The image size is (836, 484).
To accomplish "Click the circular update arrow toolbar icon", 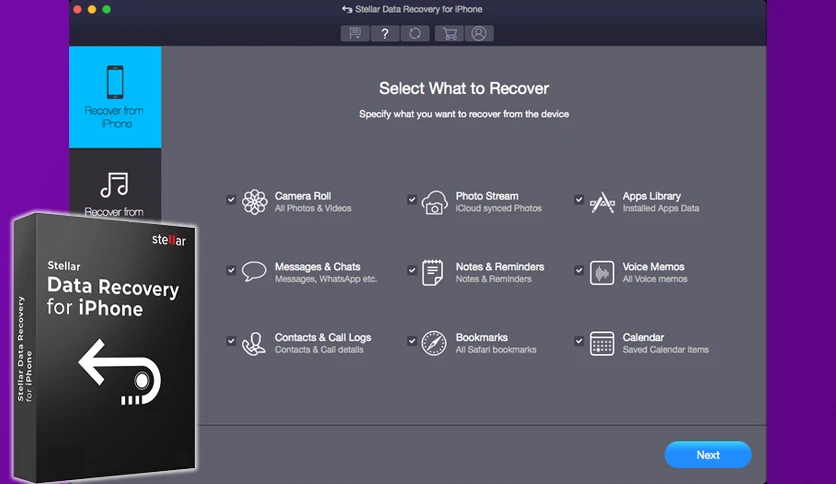I will tap(415, 34).
